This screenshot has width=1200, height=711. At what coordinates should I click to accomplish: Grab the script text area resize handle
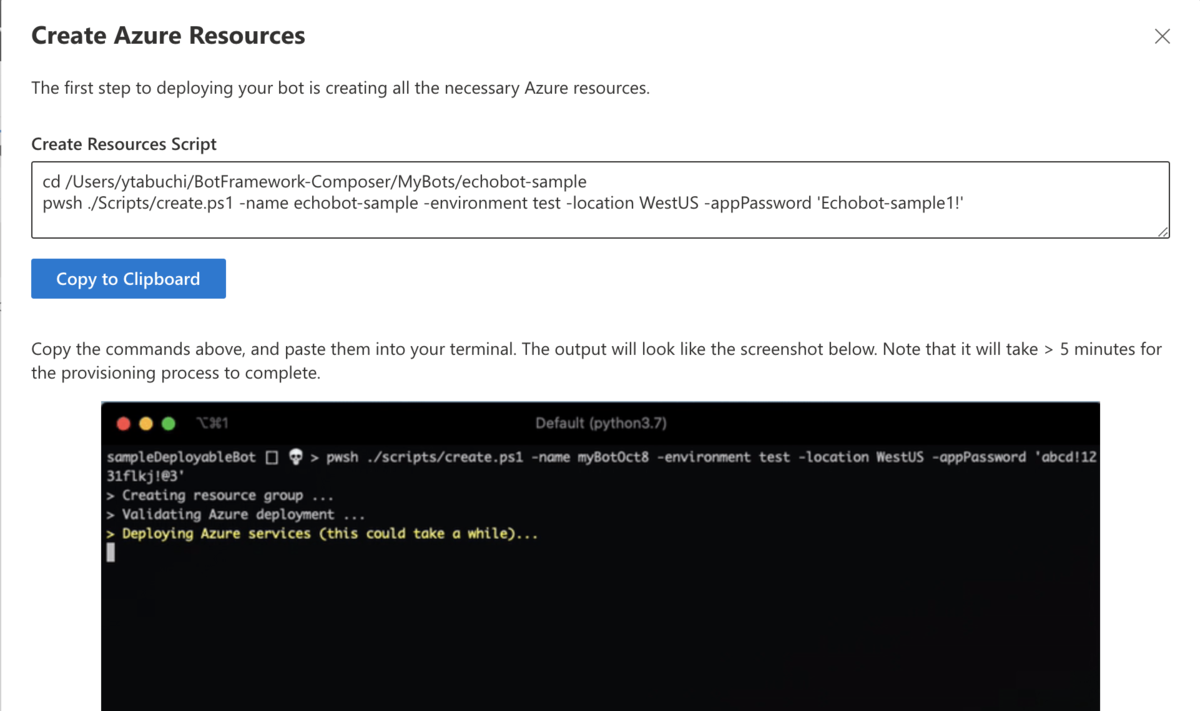pos(1163,232)
